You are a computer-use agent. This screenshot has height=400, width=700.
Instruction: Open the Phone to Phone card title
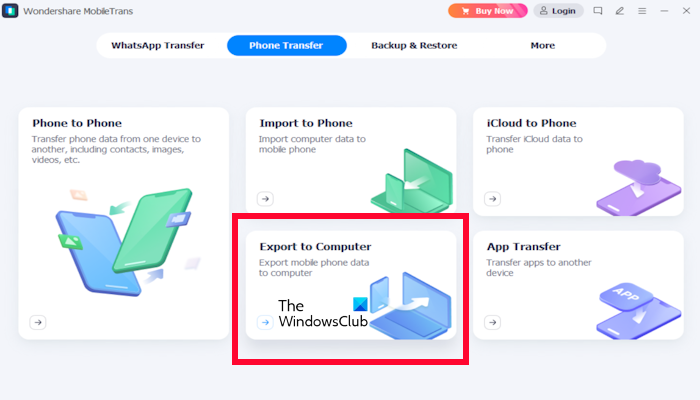tap(77, 123)
